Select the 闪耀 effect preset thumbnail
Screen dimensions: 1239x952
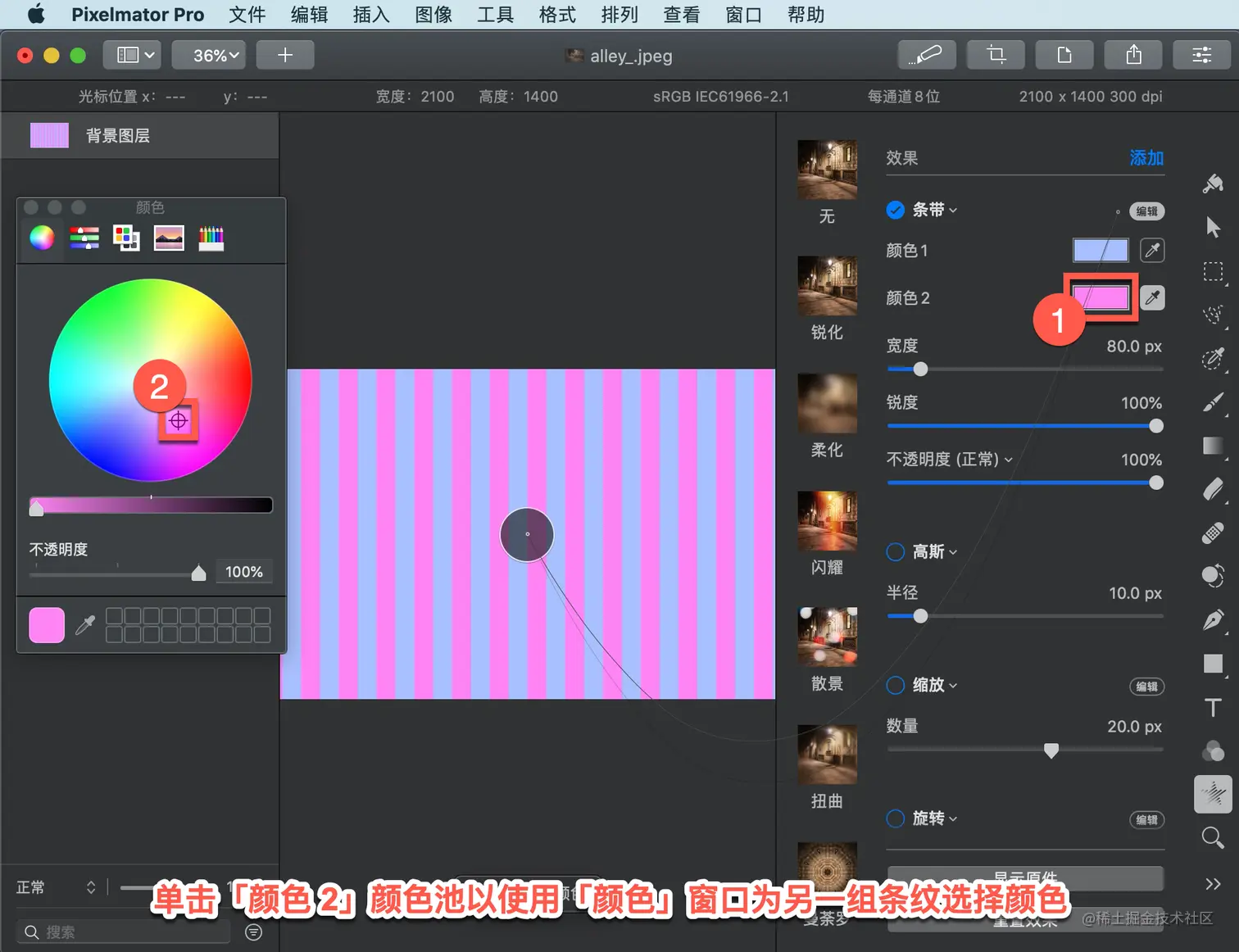click(828, 521)
